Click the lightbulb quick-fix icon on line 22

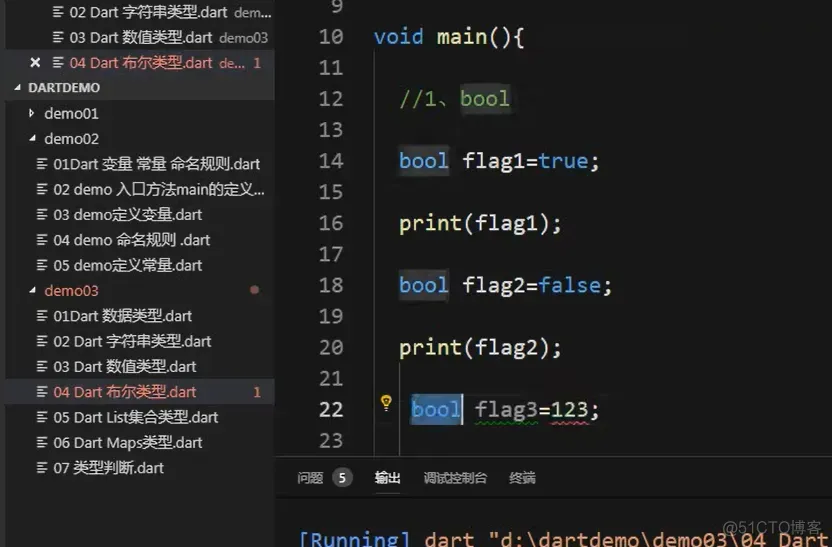[386, 403]
